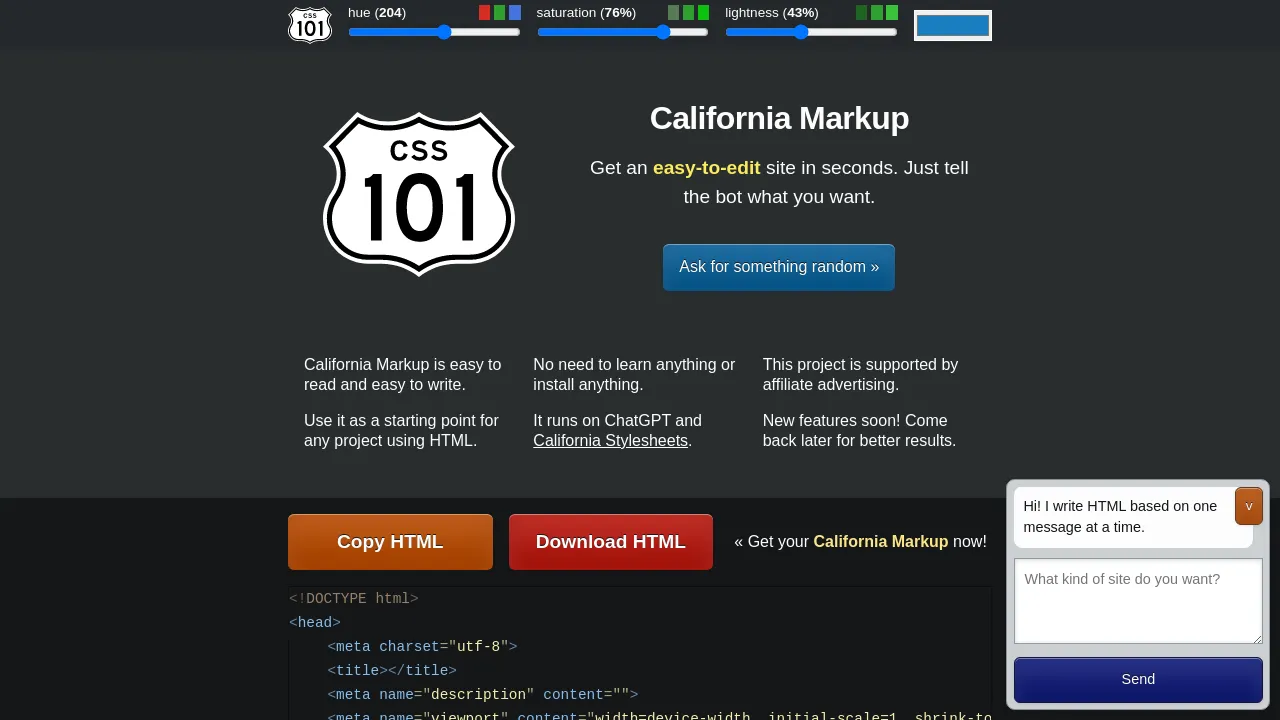This screenshot has height=720, width=1280.
Task: Pick the brightest lightness swatch
Action: [892, 13]
